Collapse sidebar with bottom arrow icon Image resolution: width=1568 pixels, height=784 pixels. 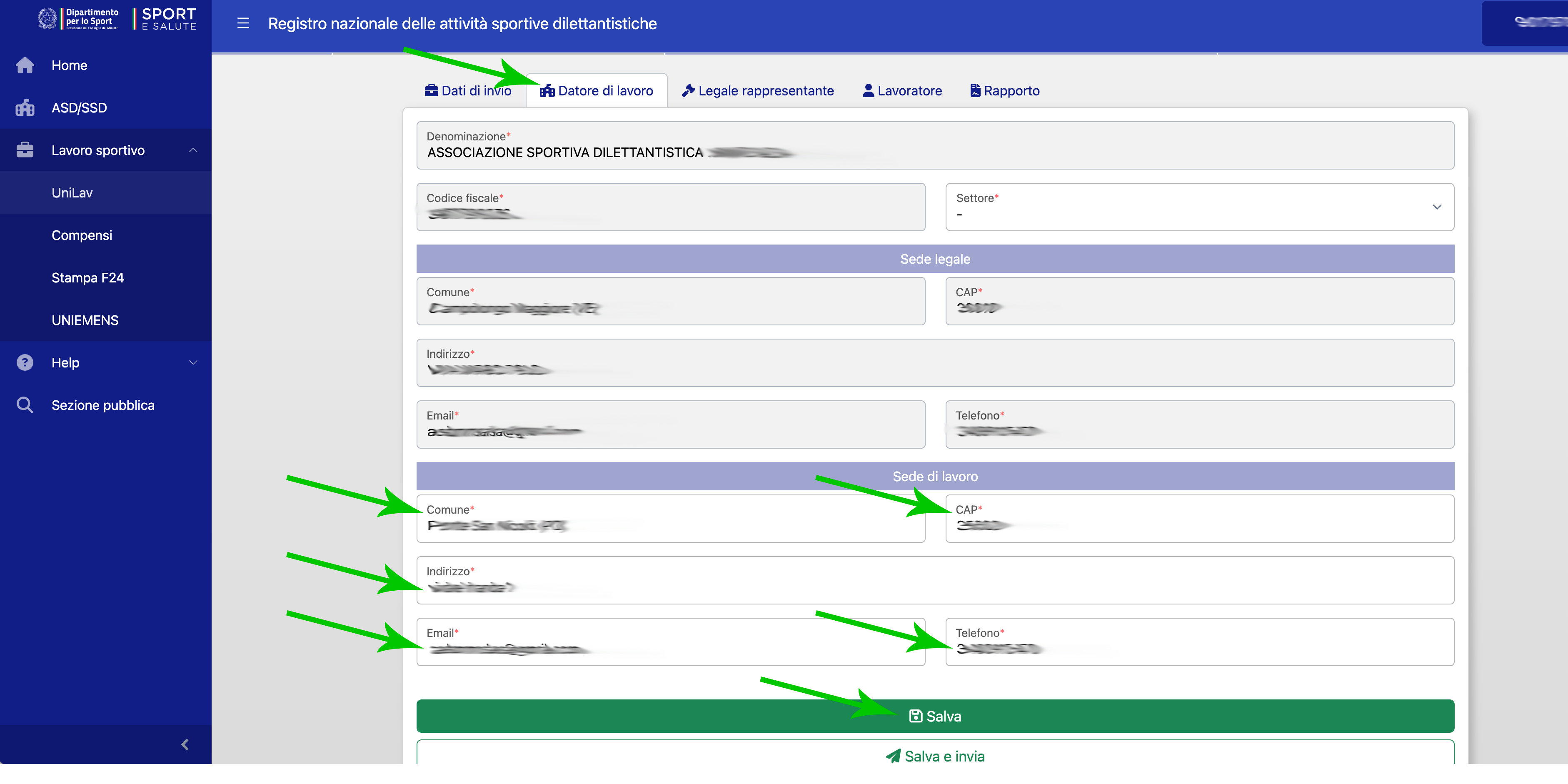tap(185, 744)
